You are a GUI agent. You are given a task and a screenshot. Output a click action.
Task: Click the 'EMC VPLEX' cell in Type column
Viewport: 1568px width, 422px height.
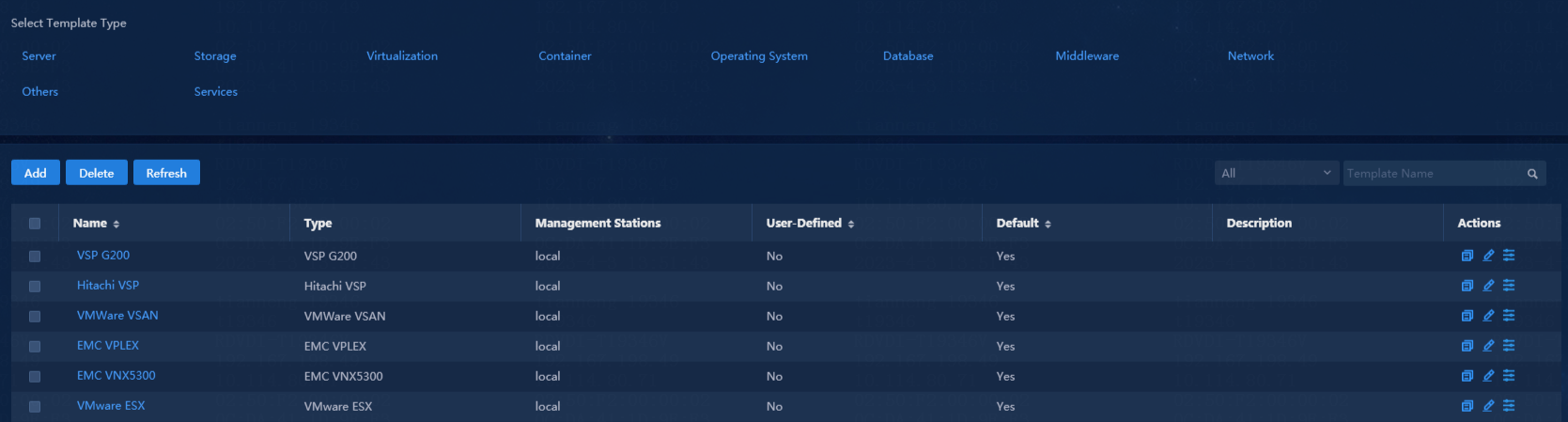tap(335, 347)
